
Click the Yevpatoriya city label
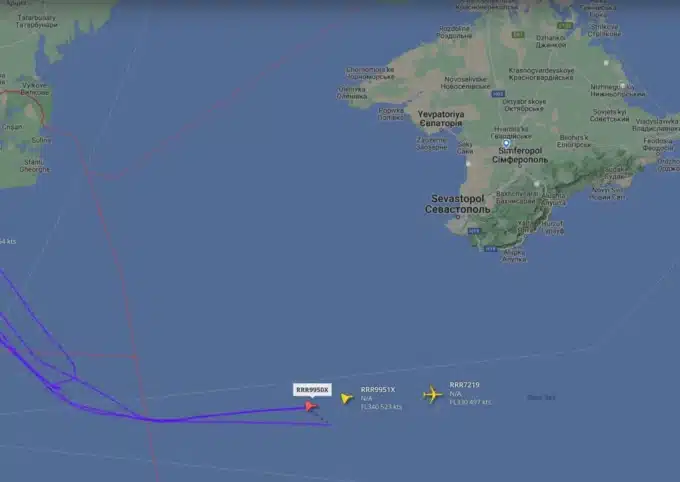click(441, 118)
